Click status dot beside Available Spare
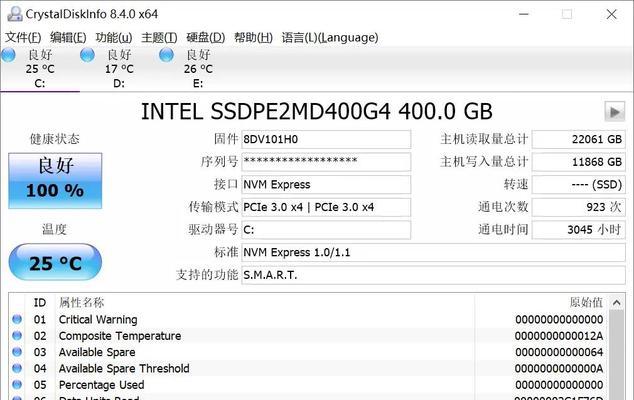This screenshot has width=634, height=400. point(17,352)
